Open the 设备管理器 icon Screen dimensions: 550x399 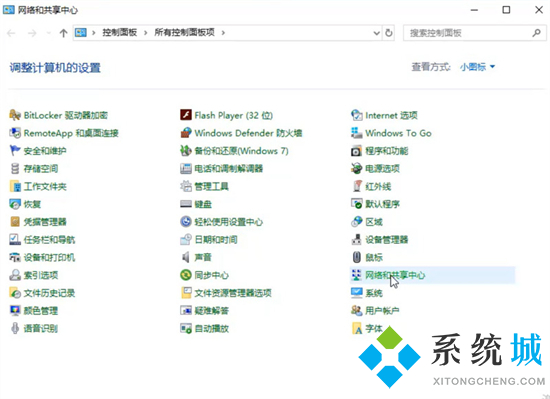[356, 239]
